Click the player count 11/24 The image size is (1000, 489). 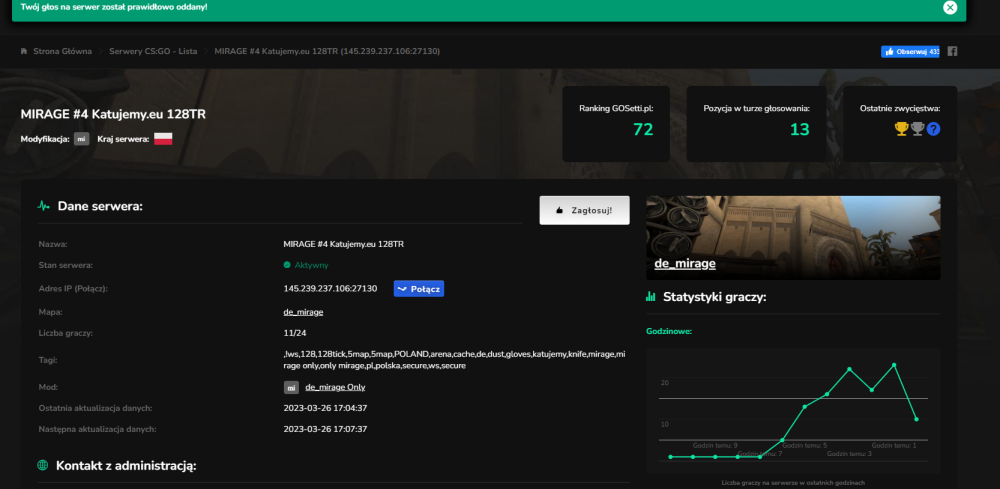pos(294,333)
